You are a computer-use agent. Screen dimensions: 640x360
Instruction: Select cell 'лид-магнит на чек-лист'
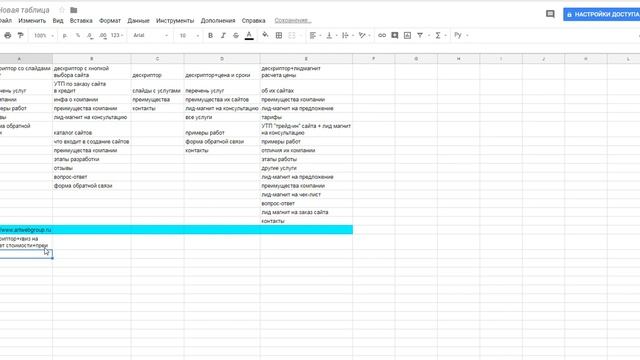pyautogui.click(x=306, y=195)
